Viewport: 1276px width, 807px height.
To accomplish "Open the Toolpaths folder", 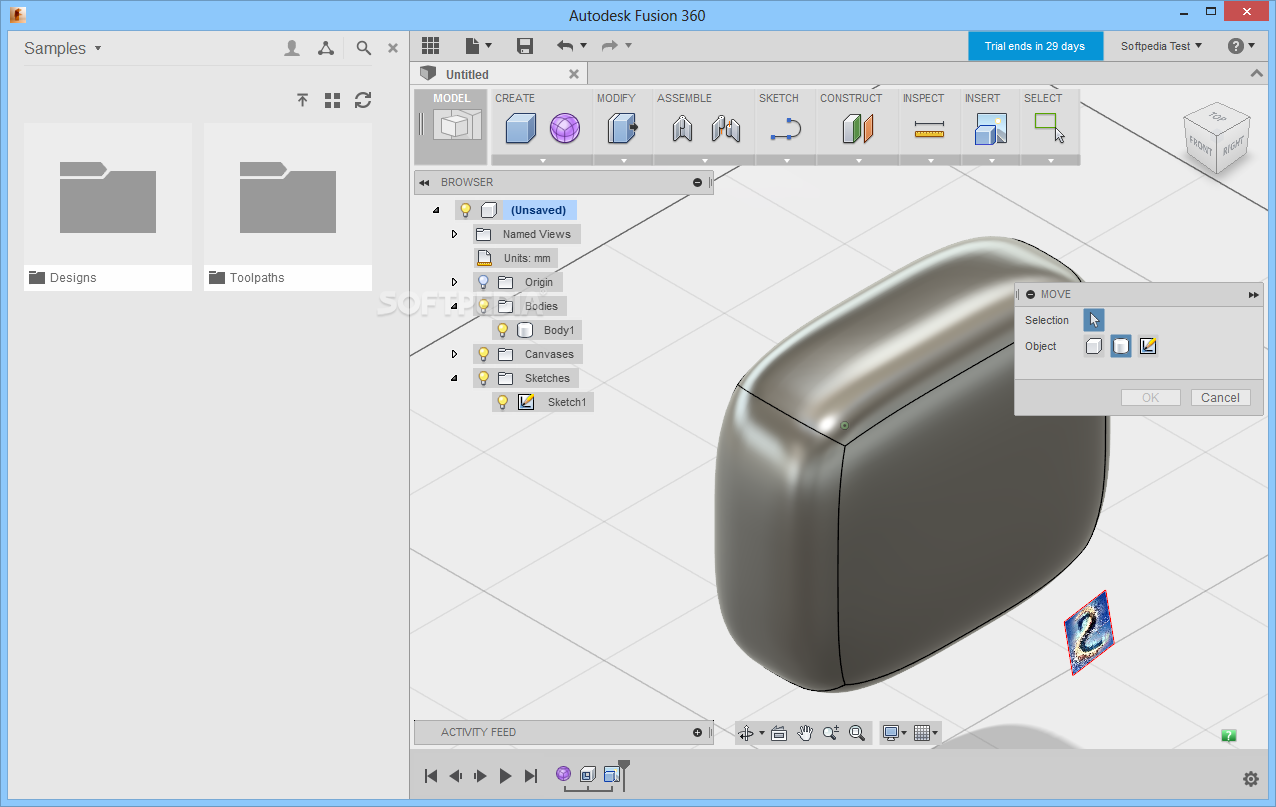I will 288,207.
